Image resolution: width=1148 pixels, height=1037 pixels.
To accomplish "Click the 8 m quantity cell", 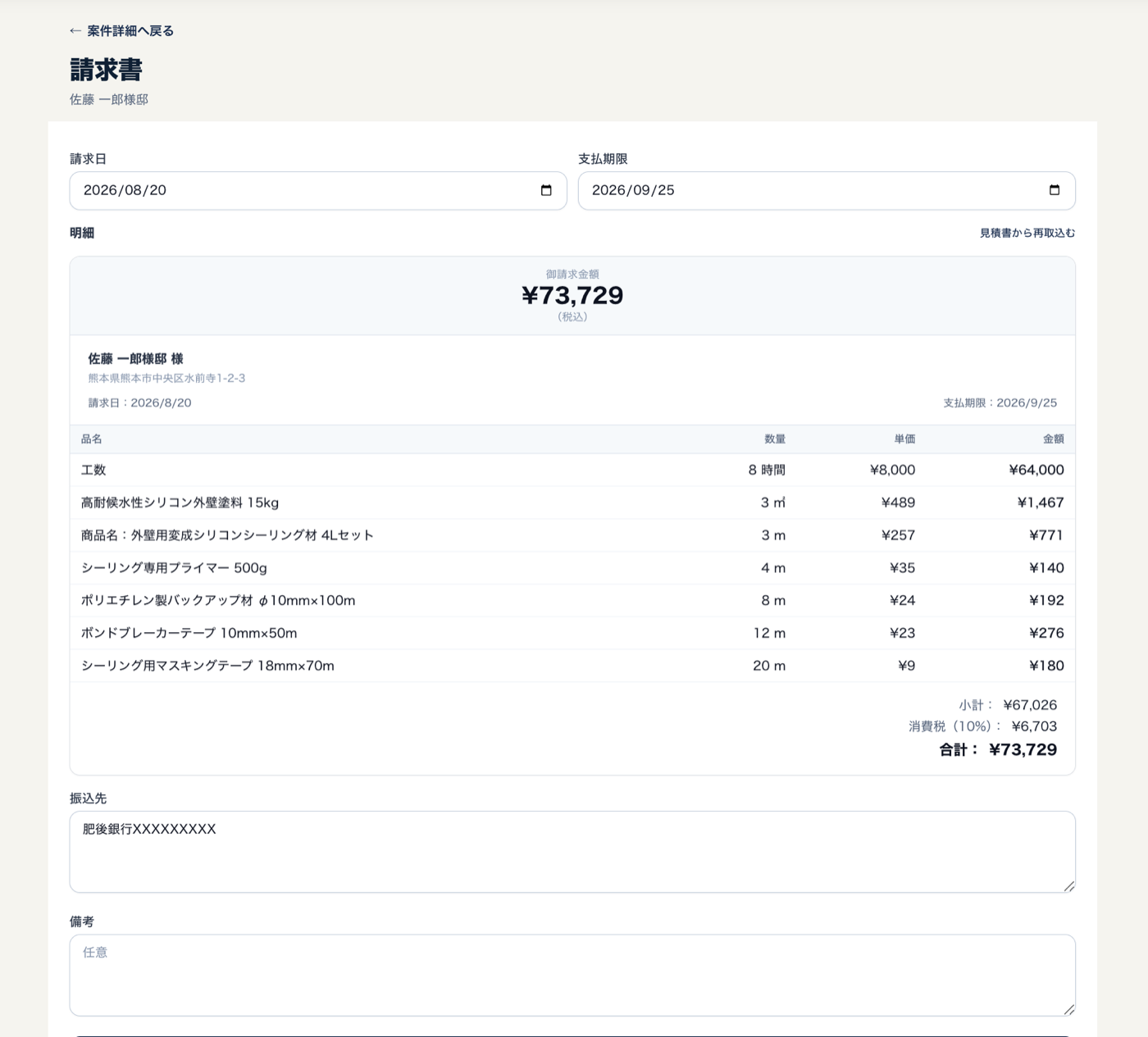I will [773, 600].
